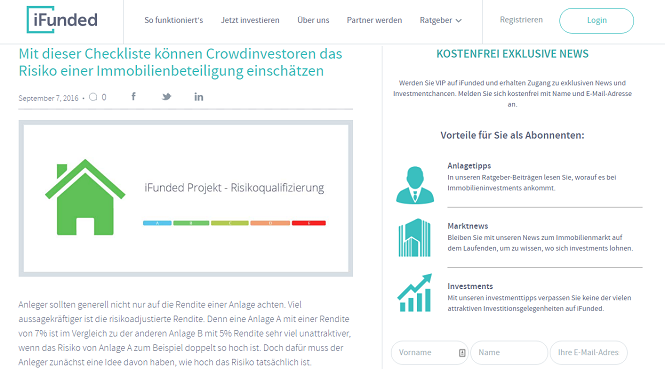This screenshot has height=369, width=665.
Task: Click the comment bubble icon
Action: point(93,97)
